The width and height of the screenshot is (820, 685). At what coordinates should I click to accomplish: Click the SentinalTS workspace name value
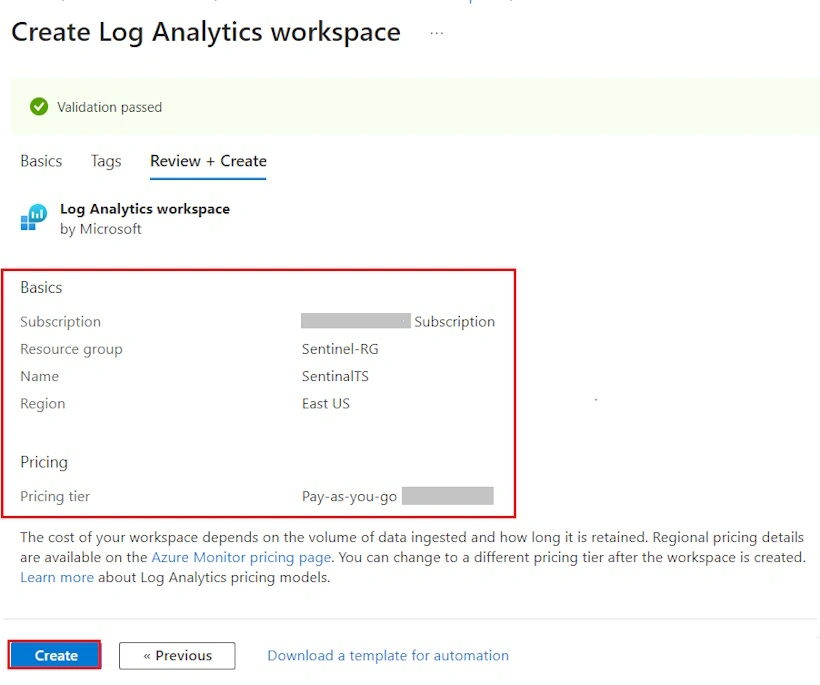(x=335, y=376)
